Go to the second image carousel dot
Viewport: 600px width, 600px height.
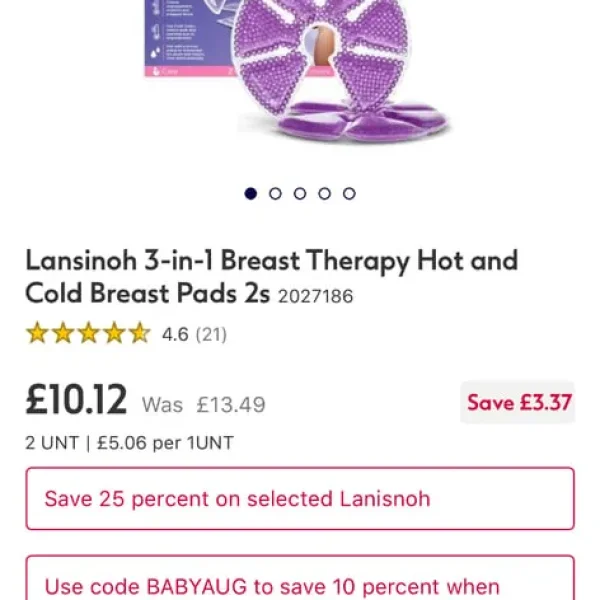(x=275, y=194)
